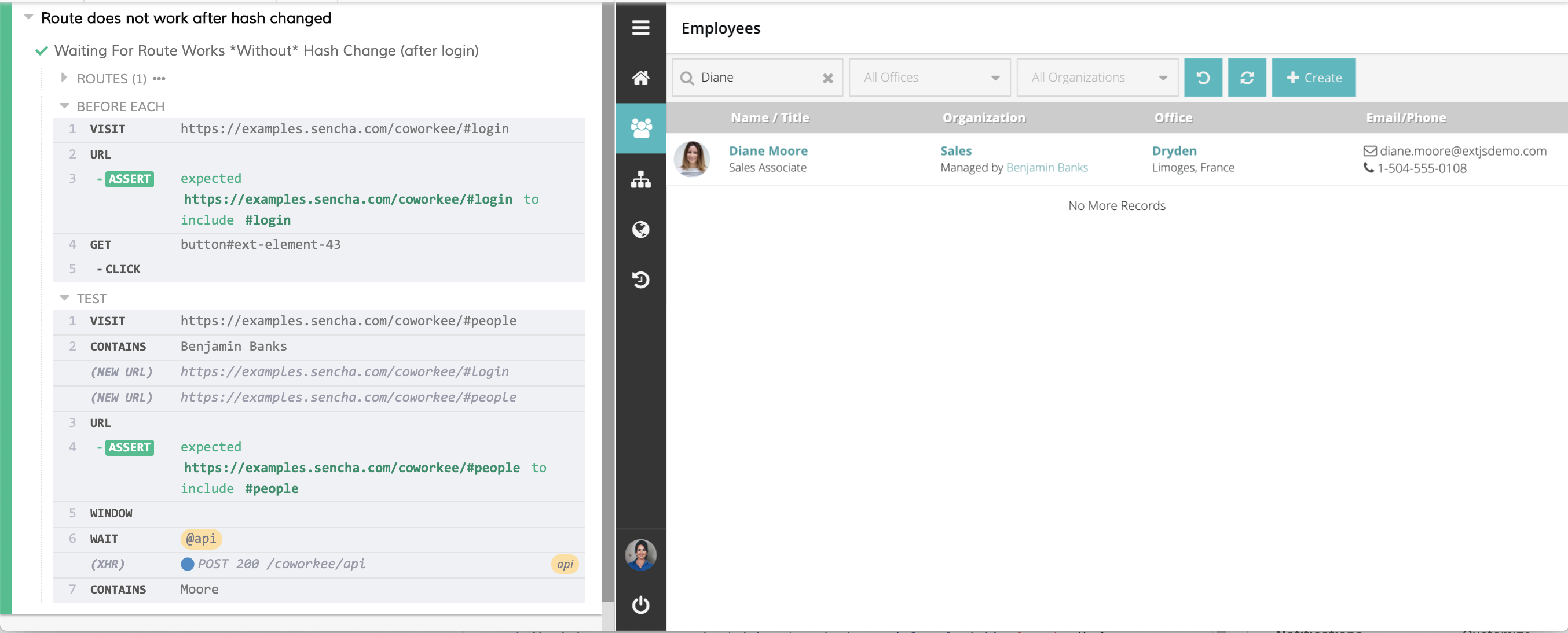Open the History clock icon
Screen dimensions: 1568x633
coord(640,279)
